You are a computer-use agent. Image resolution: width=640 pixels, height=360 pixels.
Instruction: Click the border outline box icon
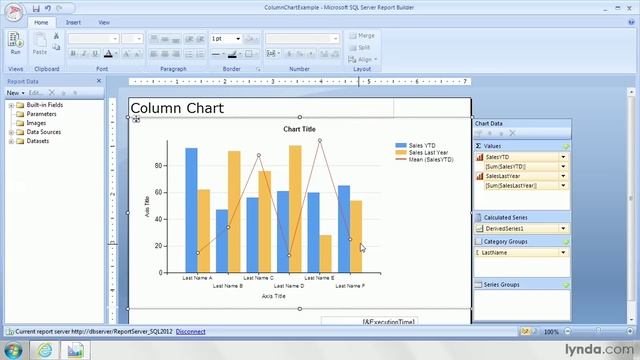[x=249, y=54]
